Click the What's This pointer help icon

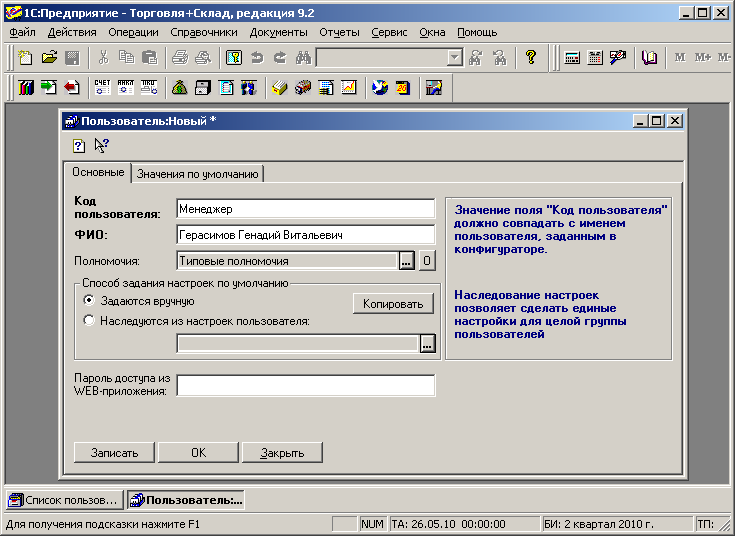click(102, 146)
